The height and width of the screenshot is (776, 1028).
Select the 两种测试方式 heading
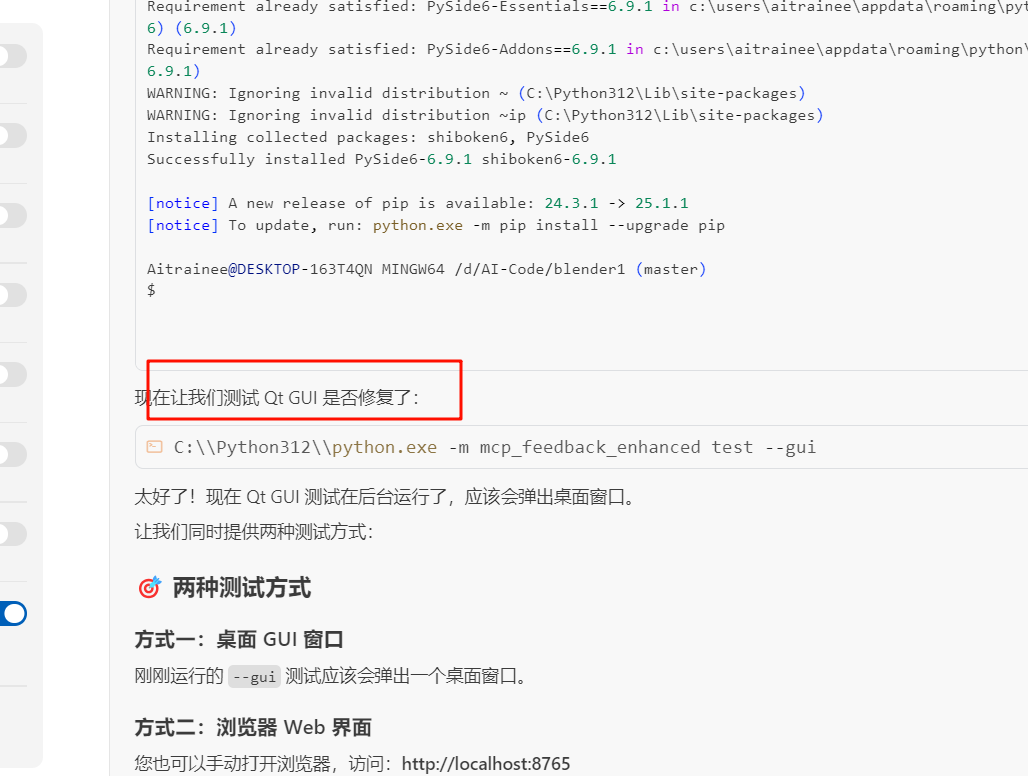tap(242, 588)
